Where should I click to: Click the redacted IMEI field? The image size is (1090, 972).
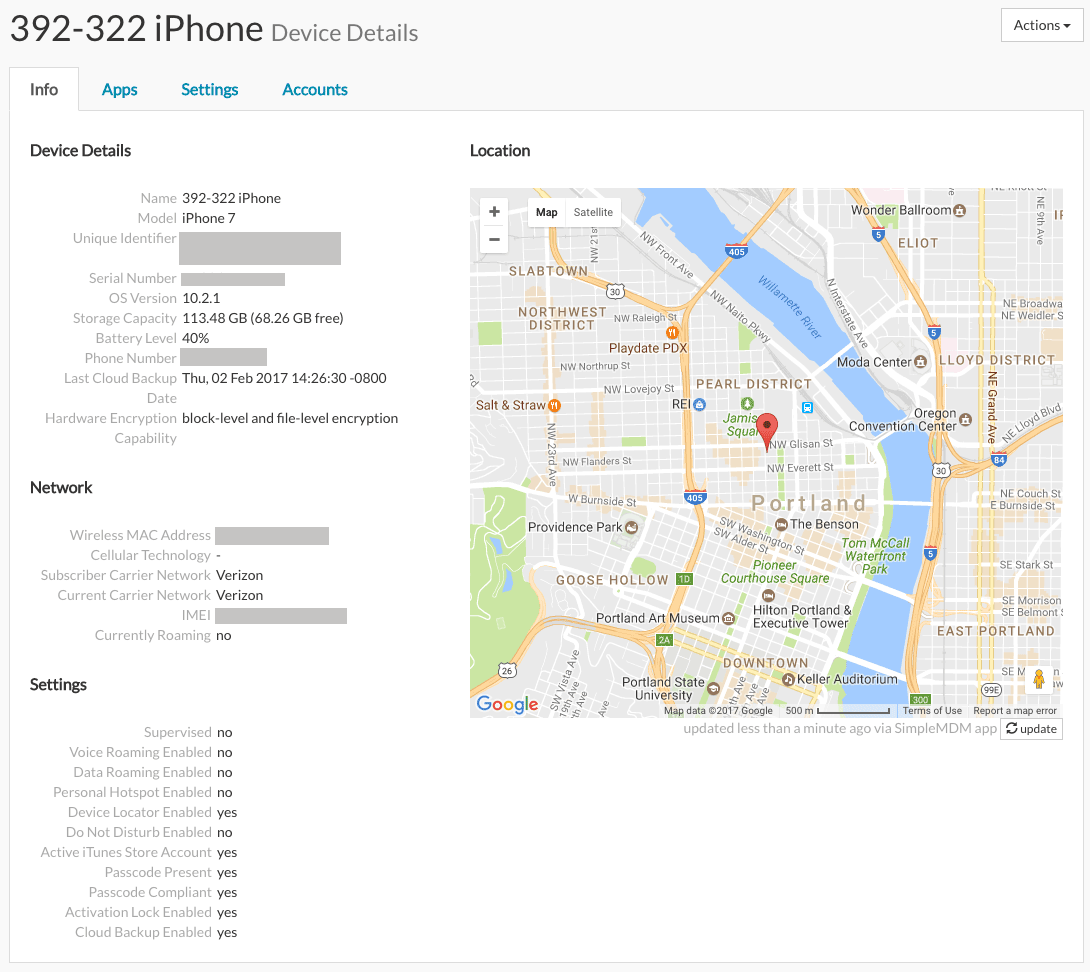[x=281, y=616]
